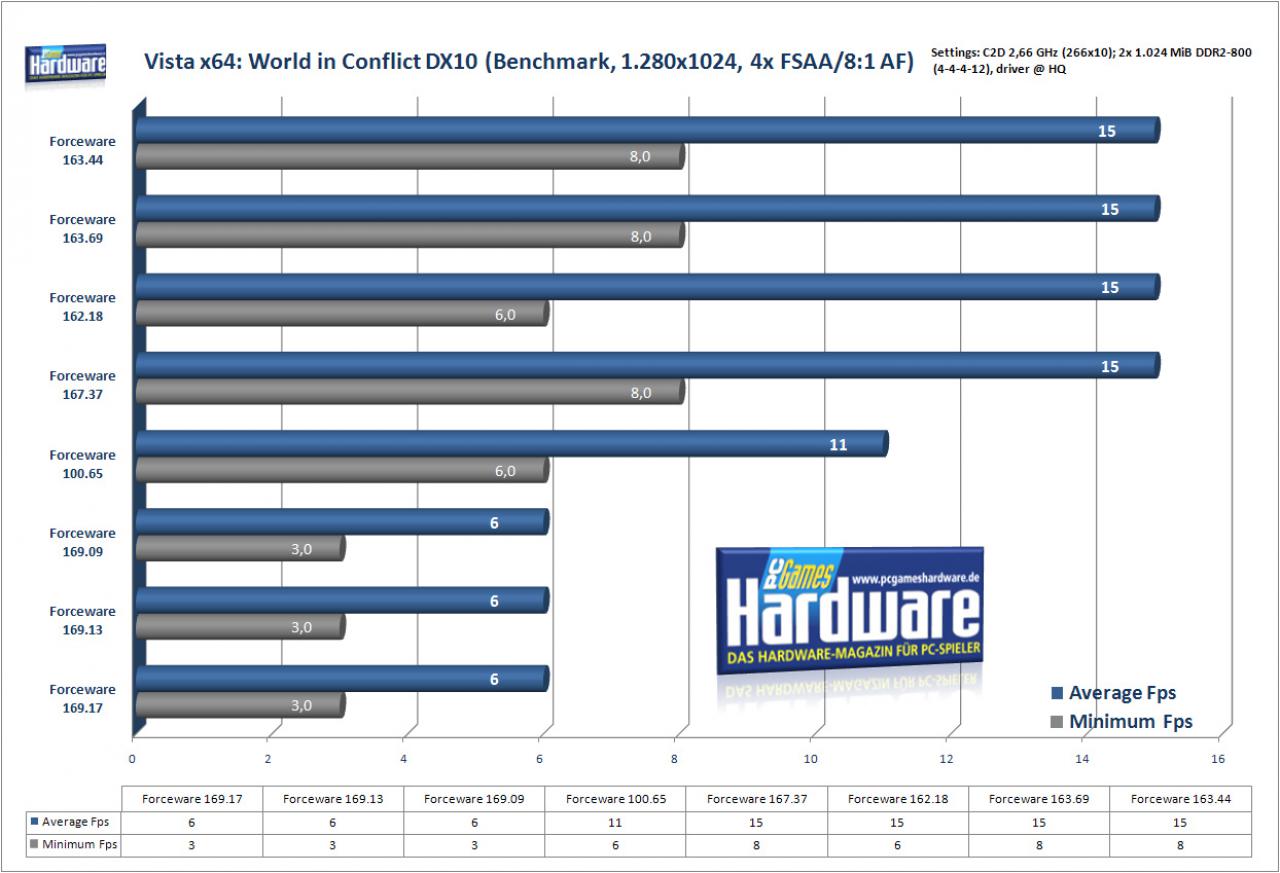Click the blue Average Fps bar for Forceware 167.37
The height and width of the screenshot is (873, 1280).
[x=647, y=365]
